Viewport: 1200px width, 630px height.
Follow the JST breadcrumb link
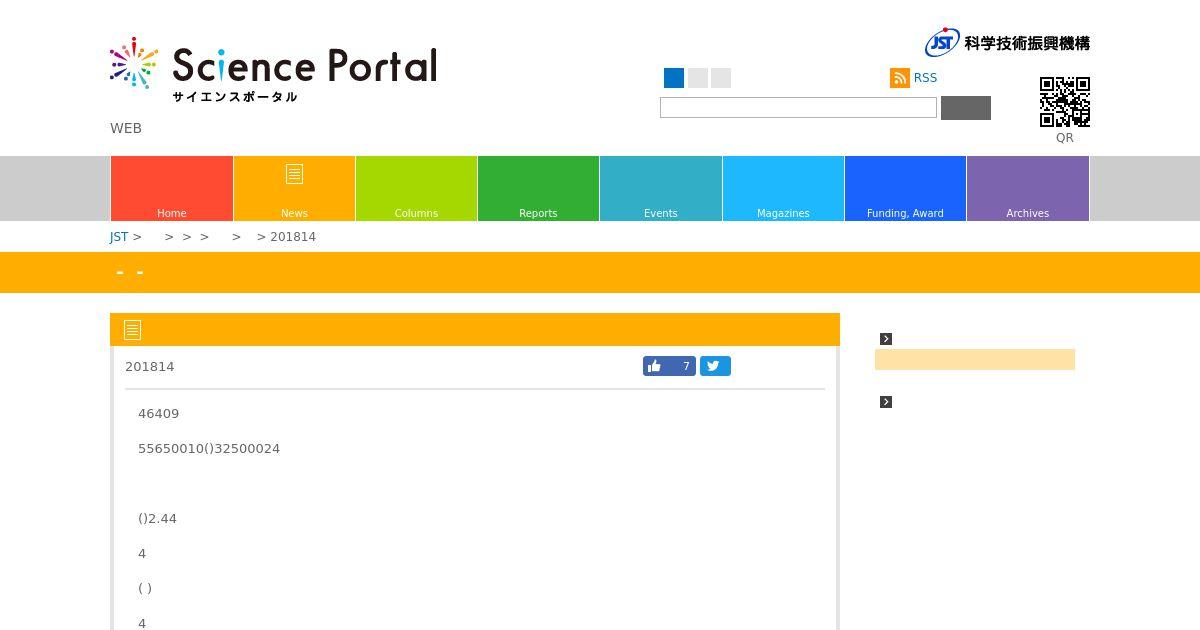pyautogui.click(x=119, y=237)
